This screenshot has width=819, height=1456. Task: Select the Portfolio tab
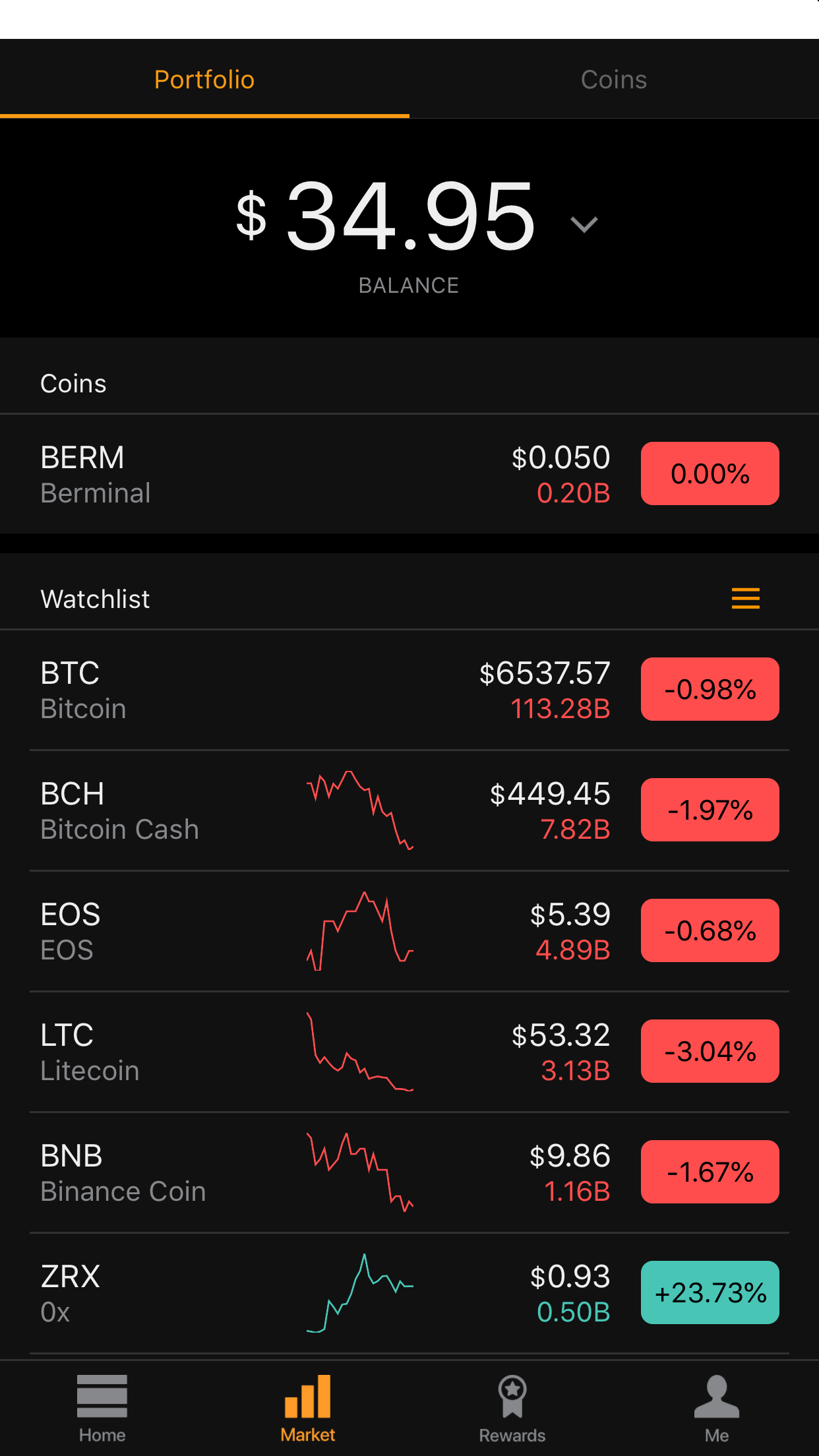(204, 79)
